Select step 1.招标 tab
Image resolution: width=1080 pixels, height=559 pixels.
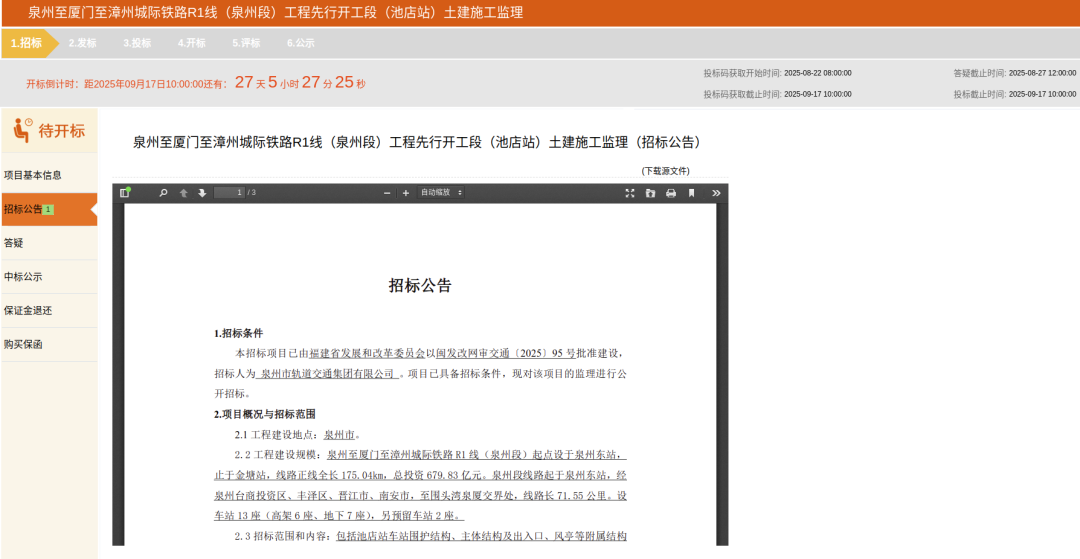point(26,43)
